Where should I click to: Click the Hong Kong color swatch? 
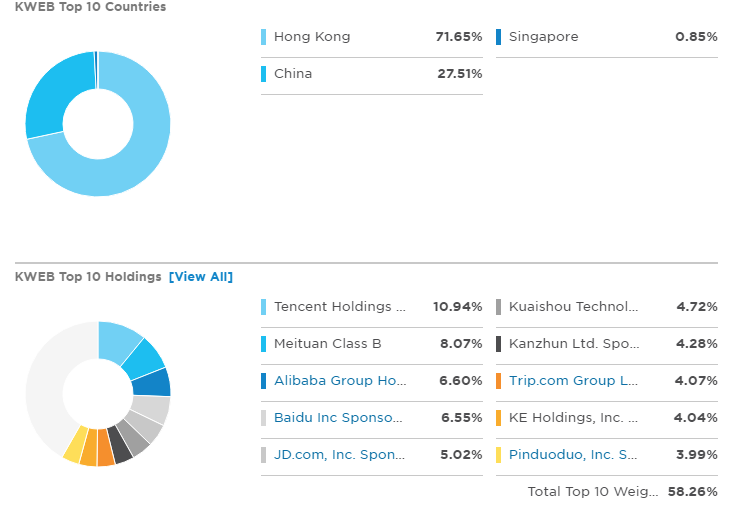tap(264, 37)
